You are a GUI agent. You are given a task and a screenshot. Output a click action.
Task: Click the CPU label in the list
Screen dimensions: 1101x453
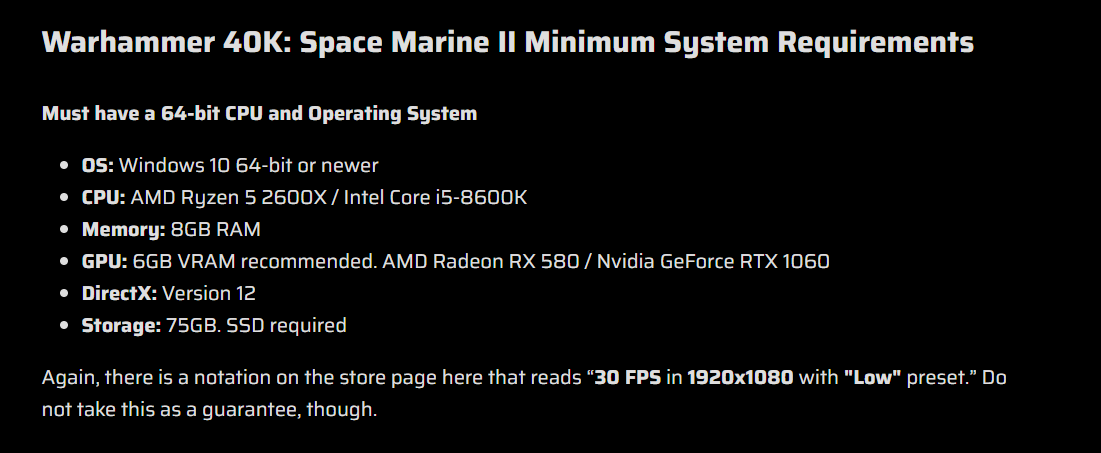(x=104, y=197)
